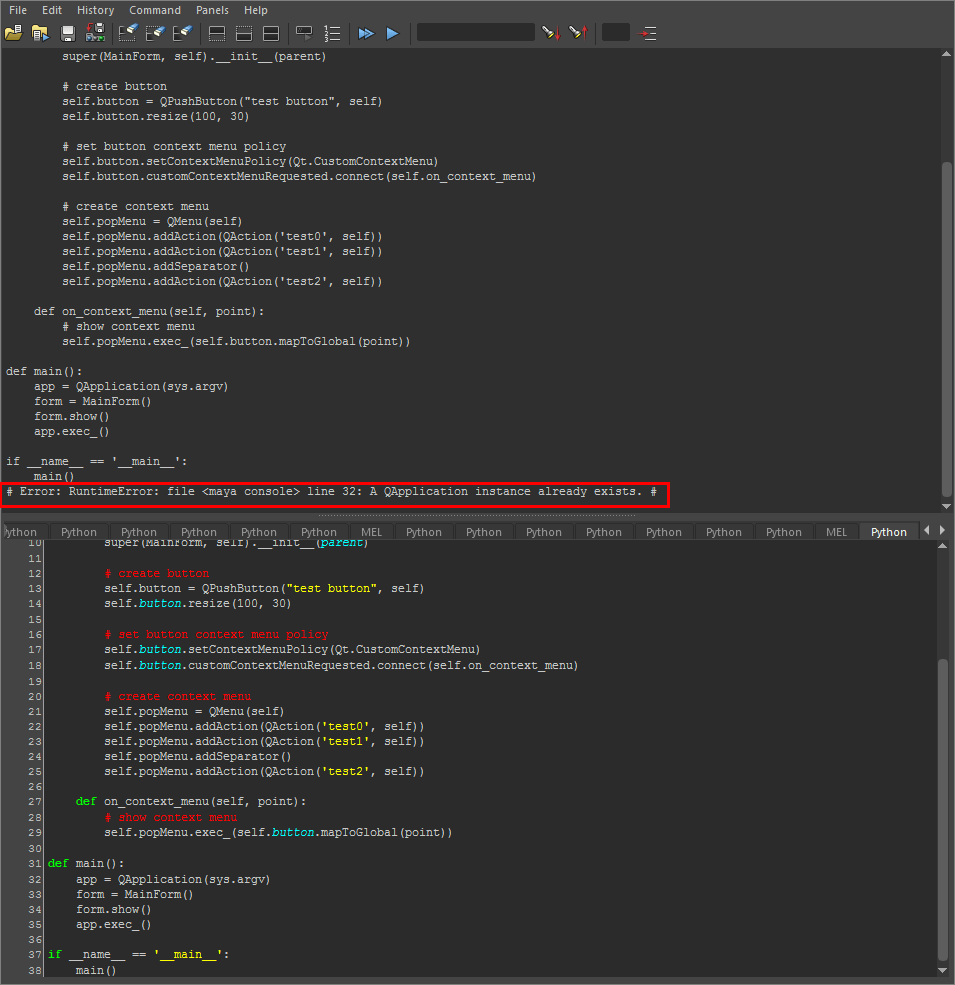Click inside the toolbar search field
The image size is (955, 985).
pyautogui.click(x=475, y=33)
